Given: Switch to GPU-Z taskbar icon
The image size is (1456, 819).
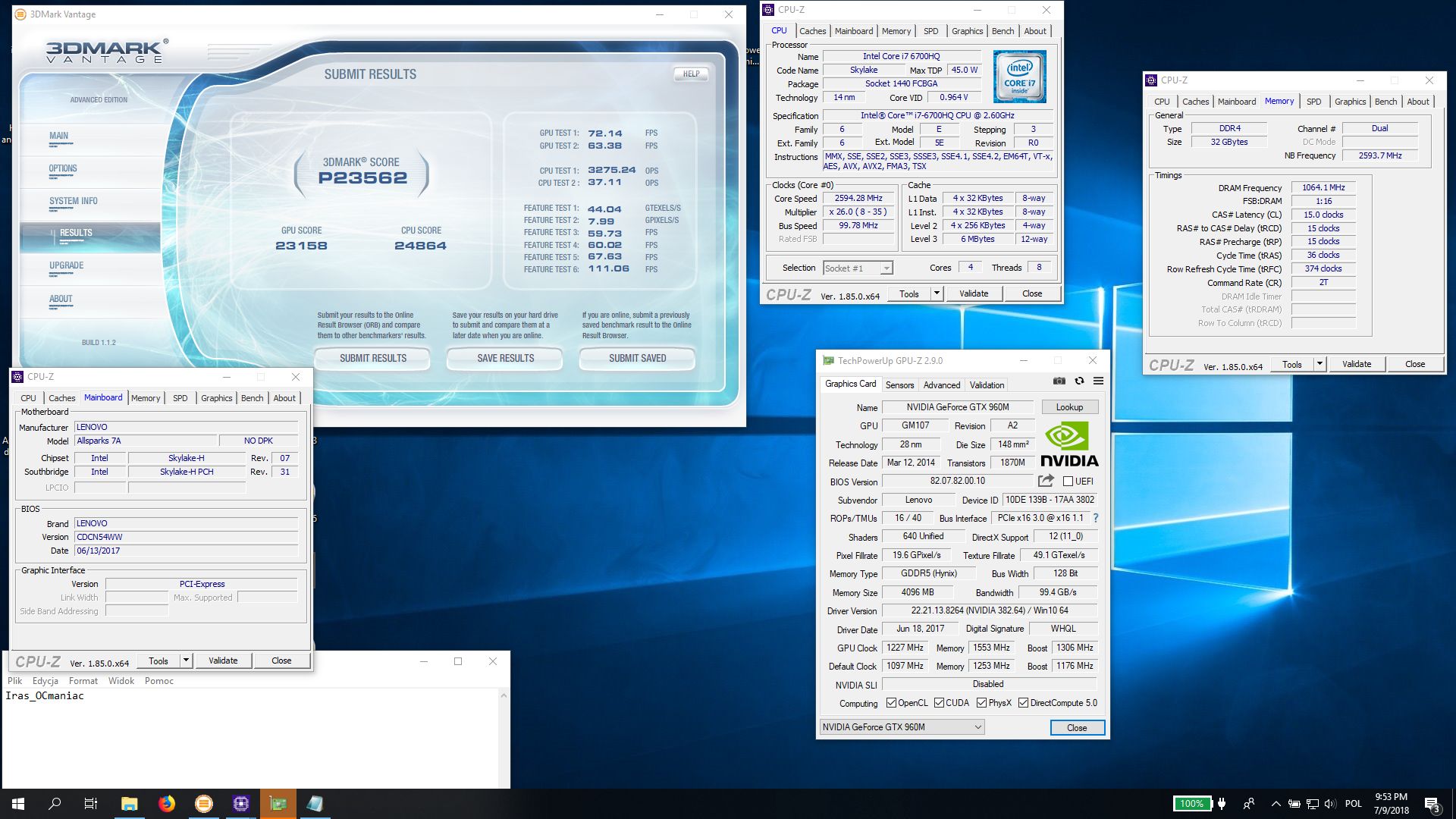Looking at the screenshot, I should click(278, 804).
